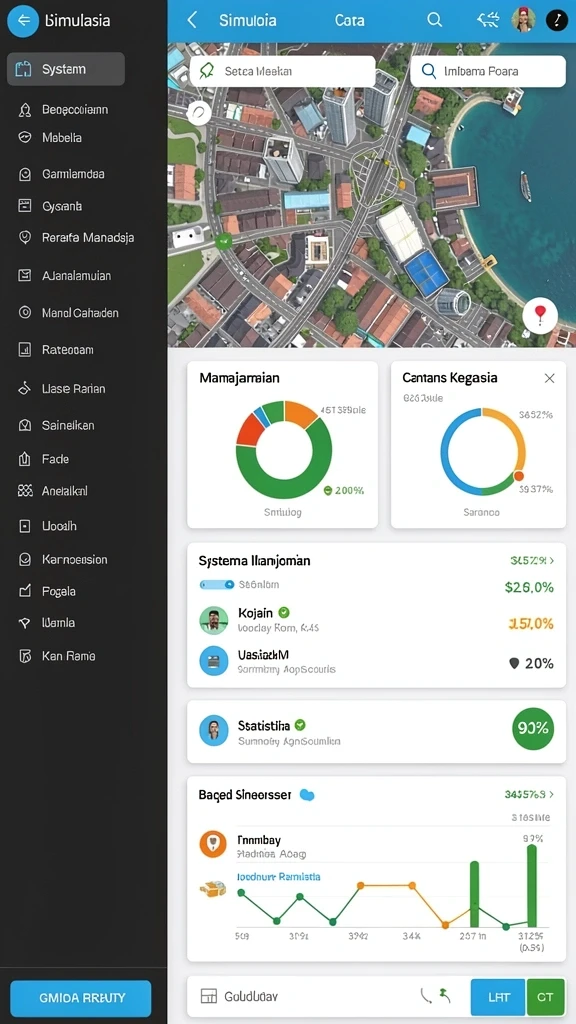Click the compass icon on the map

pyautogui.click(x=199, y=113)
